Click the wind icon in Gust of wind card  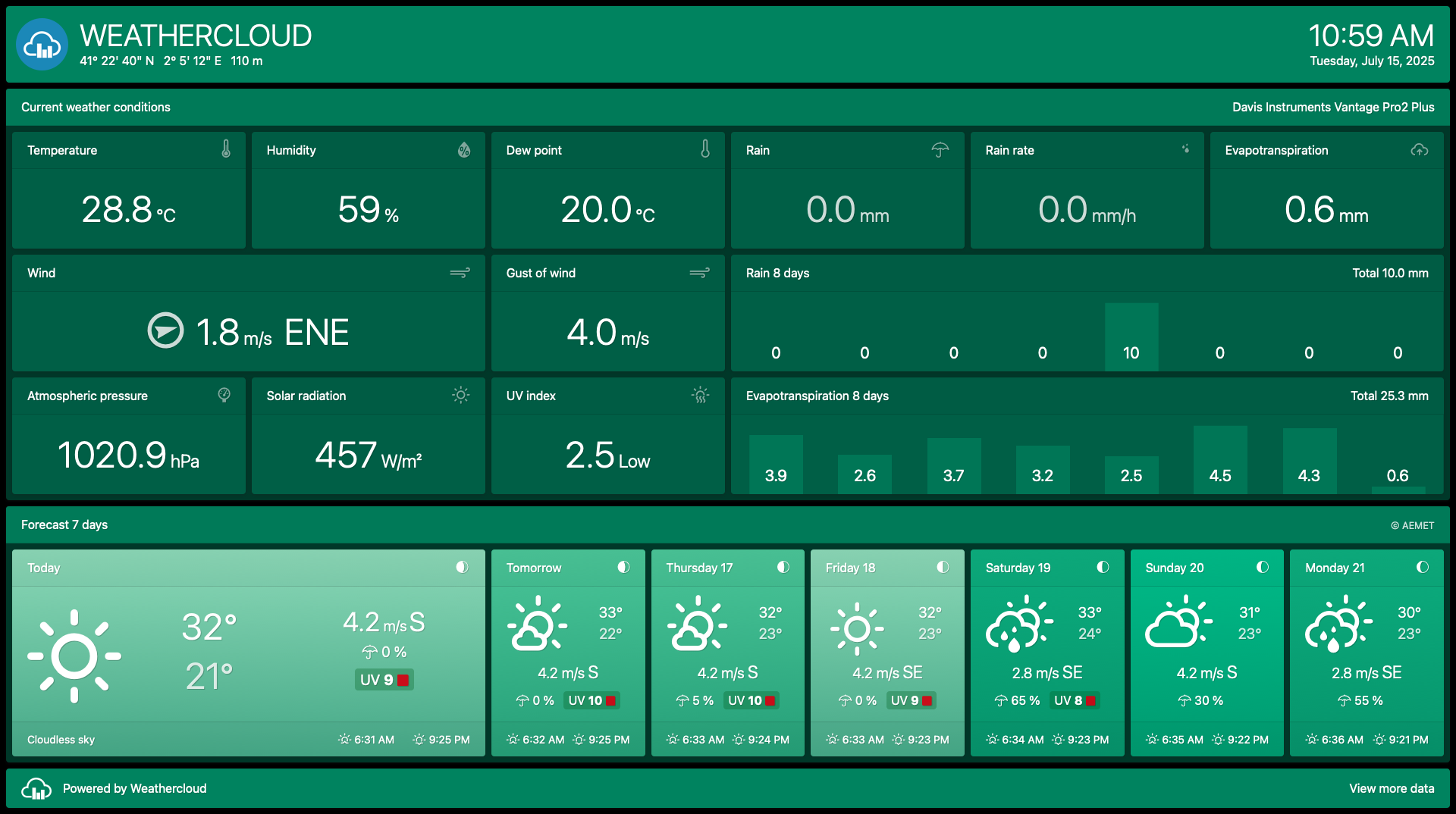tap(700, 273)
